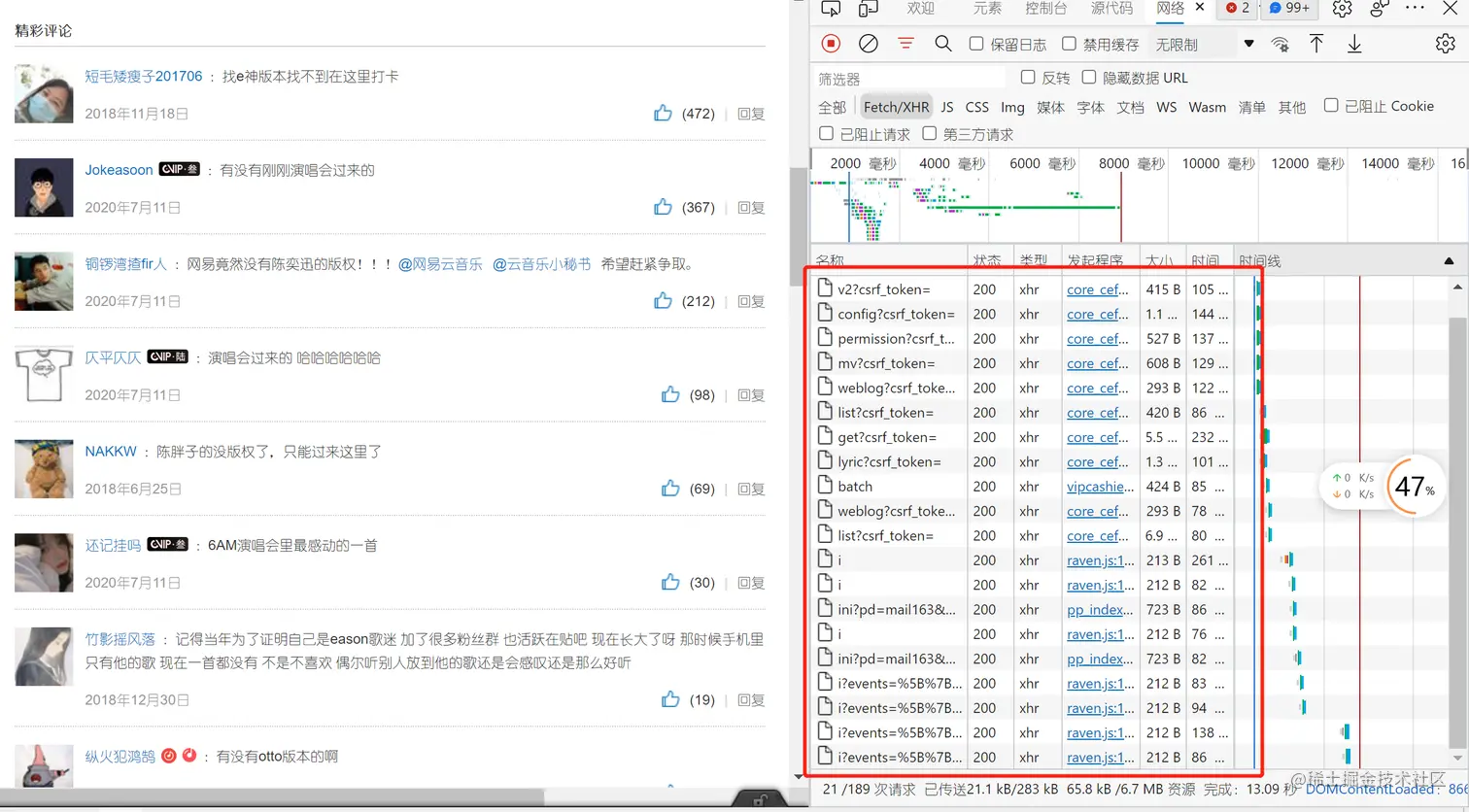The image size is (1469, 812).
Task: Close the 网络 tab with its X
Action: coord(1200,7)
